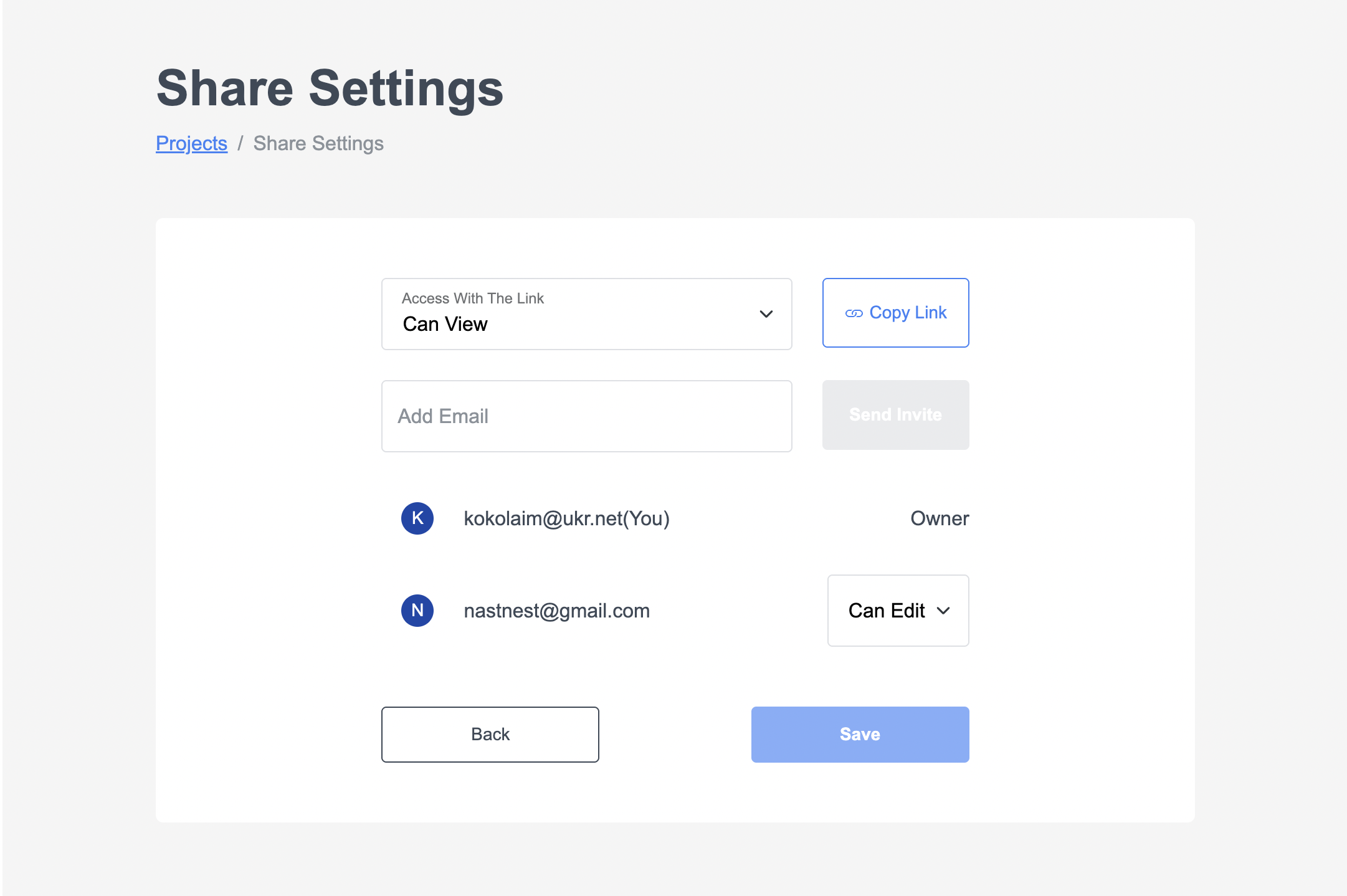The image size is (1347, 896).
Task: Expand the Can View access dropdown
Action: click(x=586, y=314)
